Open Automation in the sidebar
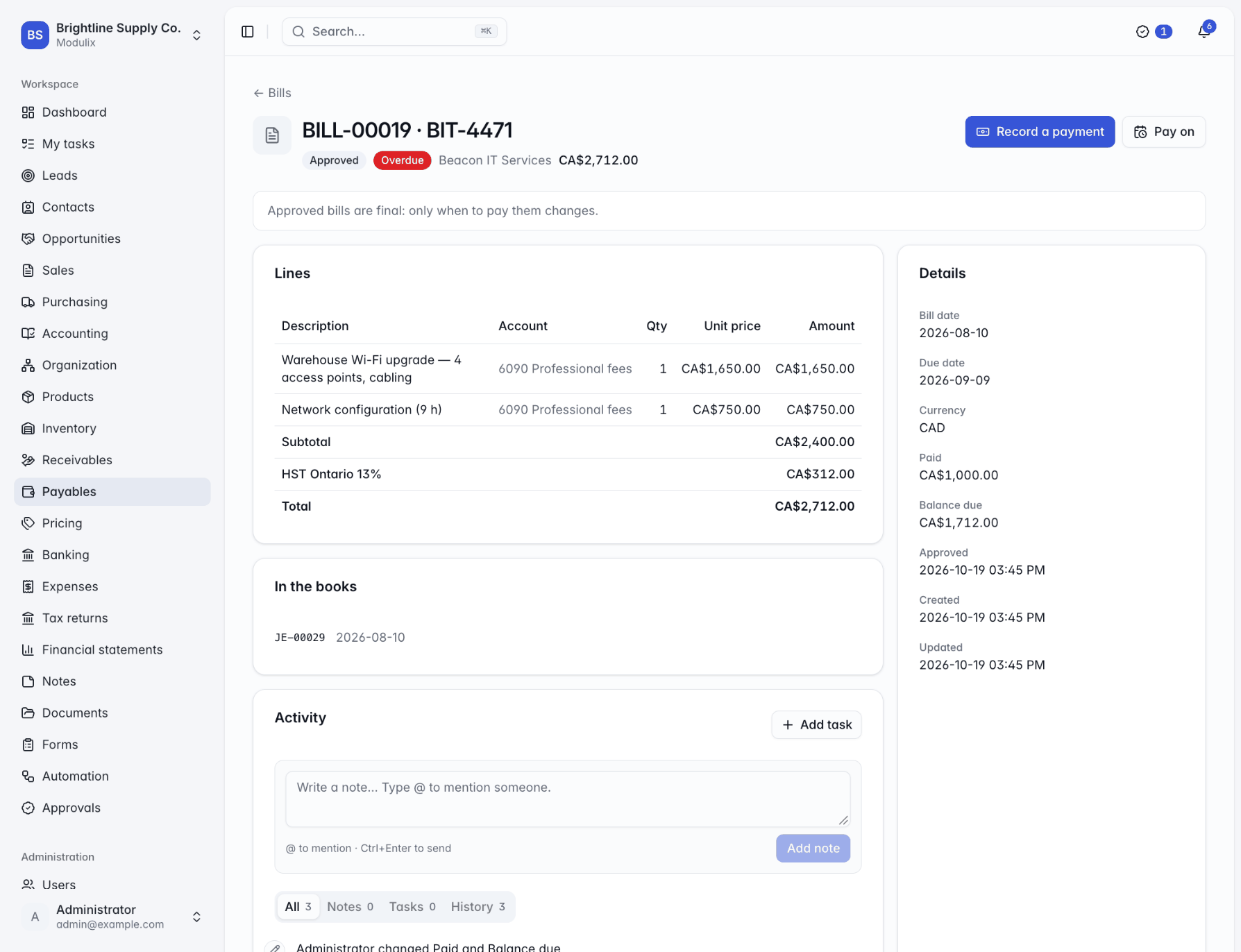 pos(112,776)
